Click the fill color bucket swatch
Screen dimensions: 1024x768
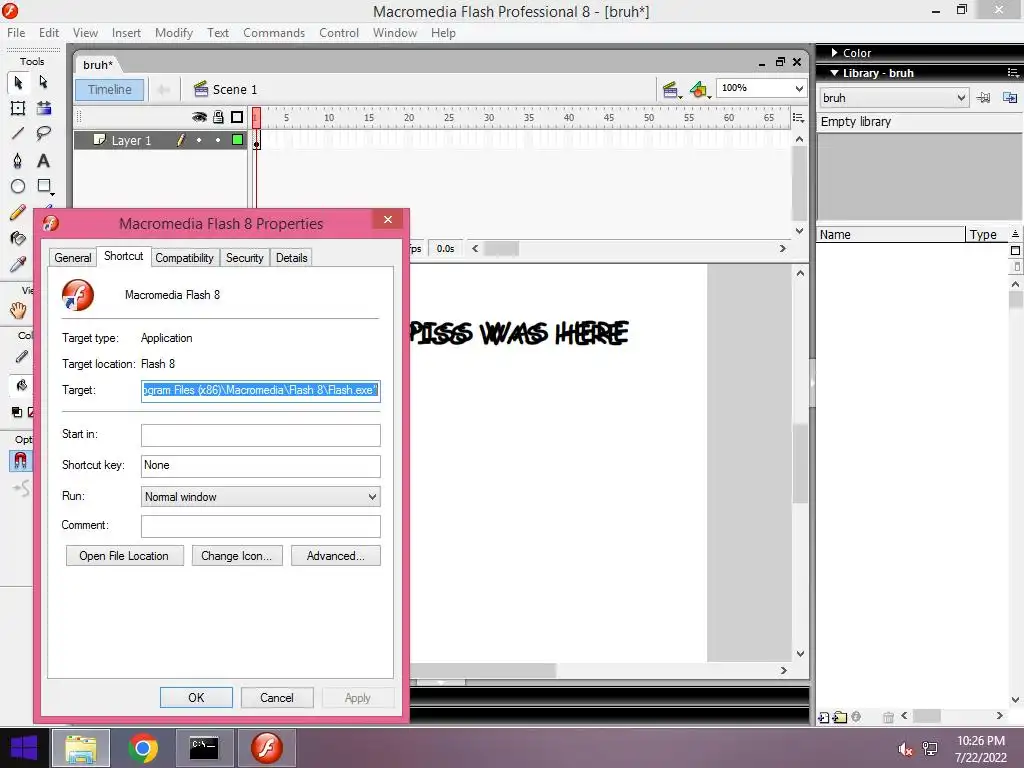pyautogui.click(x=21, y=385)
